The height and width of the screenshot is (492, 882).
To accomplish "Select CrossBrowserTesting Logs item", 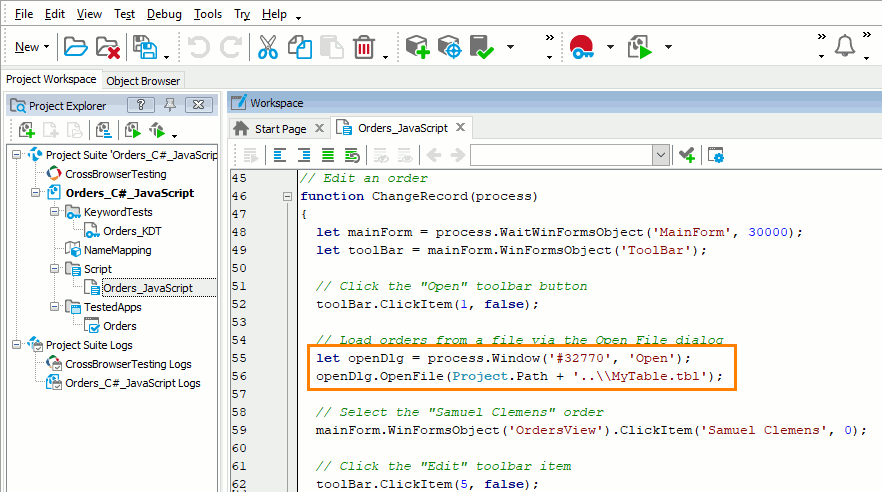I will click(x=128, y=364).
